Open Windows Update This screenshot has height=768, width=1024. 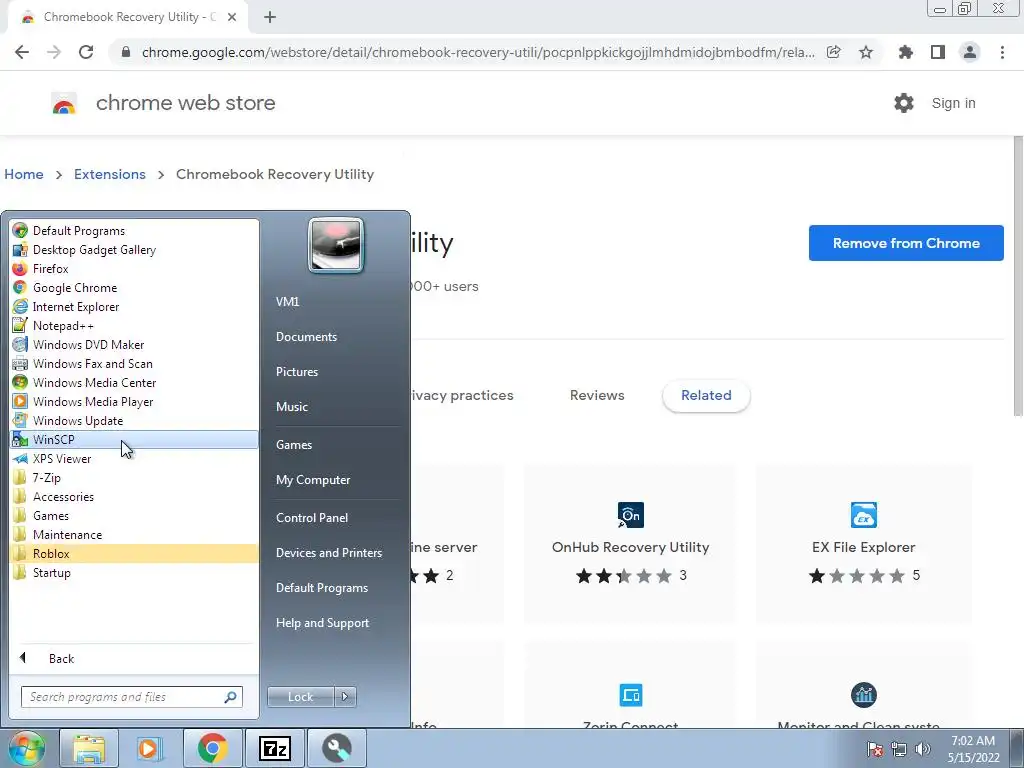(x=134, y=420)
